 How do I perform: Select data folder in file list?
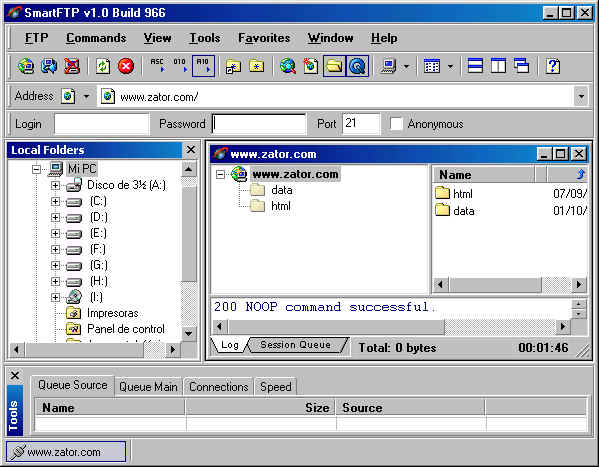(464, 211)
